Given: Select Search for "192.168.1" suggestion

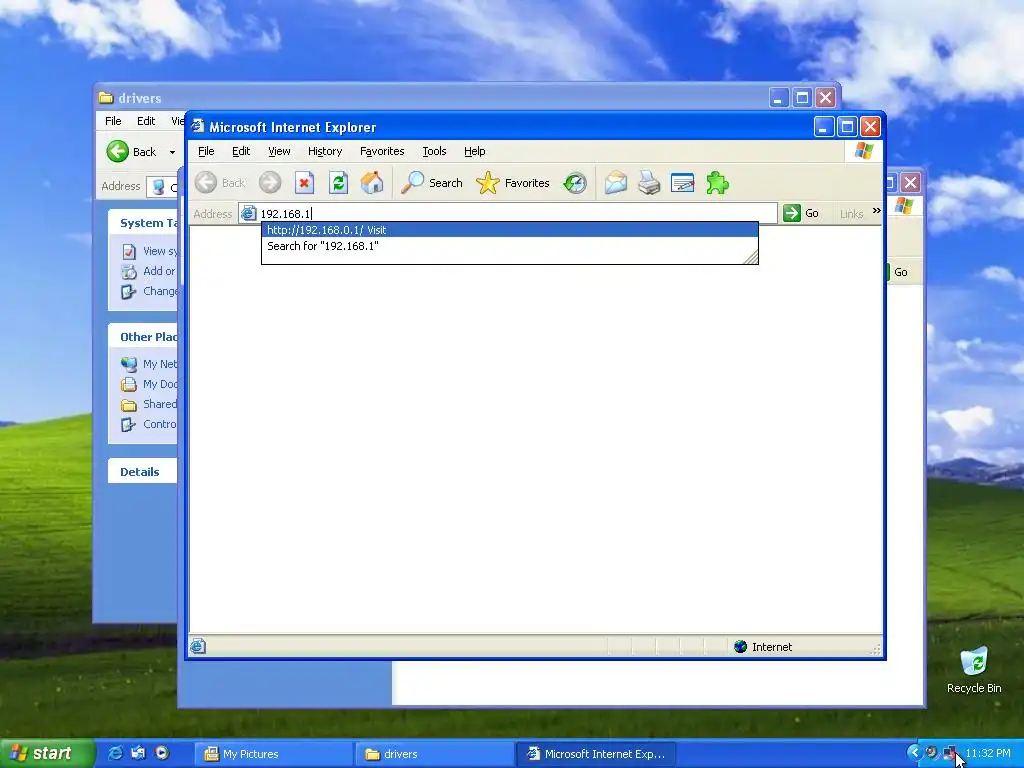Looking at the screenshot, I should [x=509, y=246].
